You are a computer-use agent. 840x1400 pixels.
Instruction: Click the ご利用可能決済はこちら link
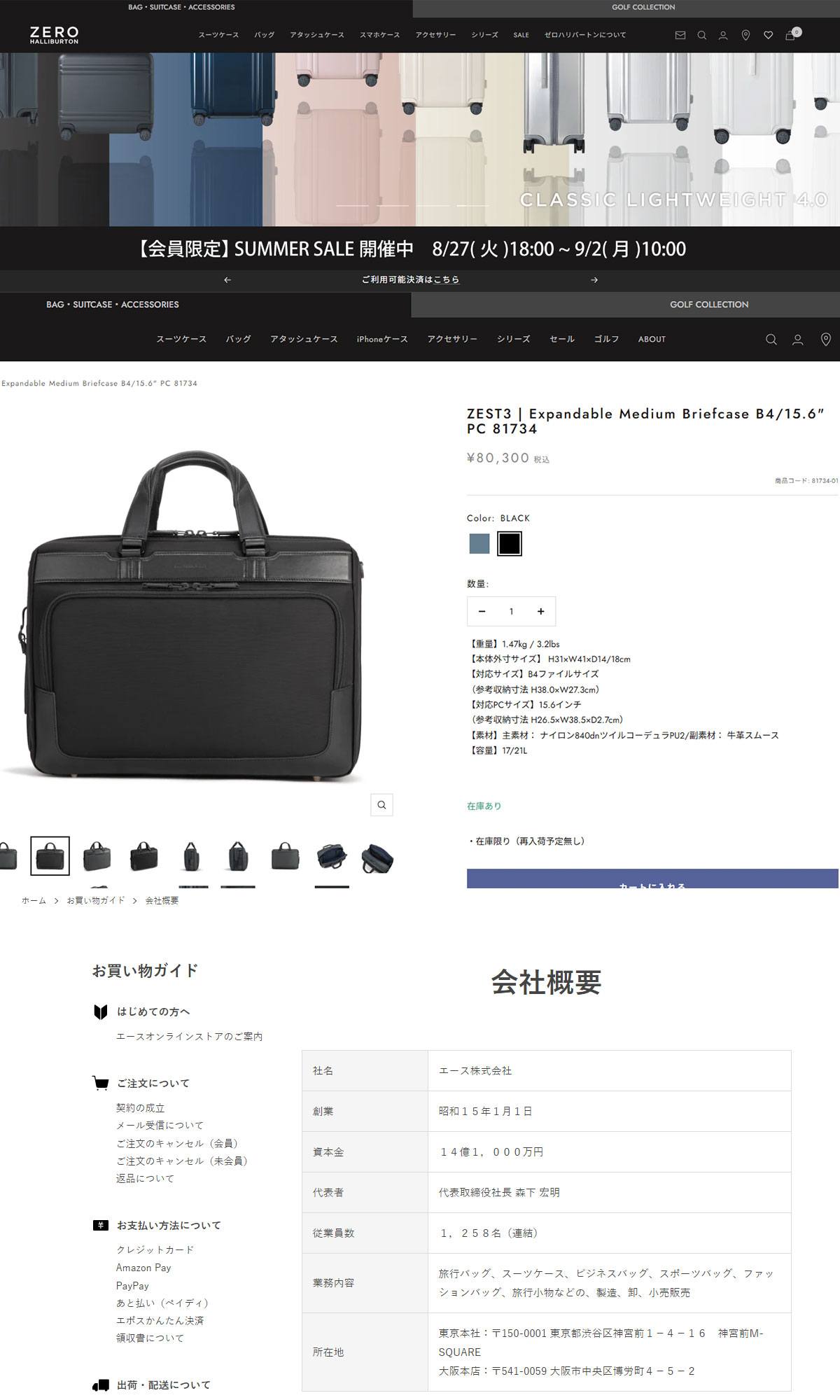coord(410,280)
